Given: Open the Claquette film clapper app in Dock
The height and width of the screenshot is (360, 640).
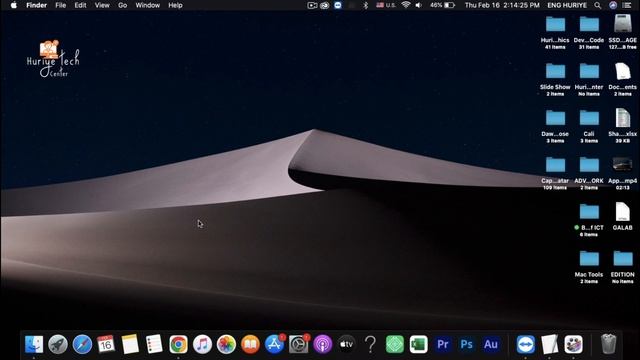Looking at the screenshot, I should [573, 344].
